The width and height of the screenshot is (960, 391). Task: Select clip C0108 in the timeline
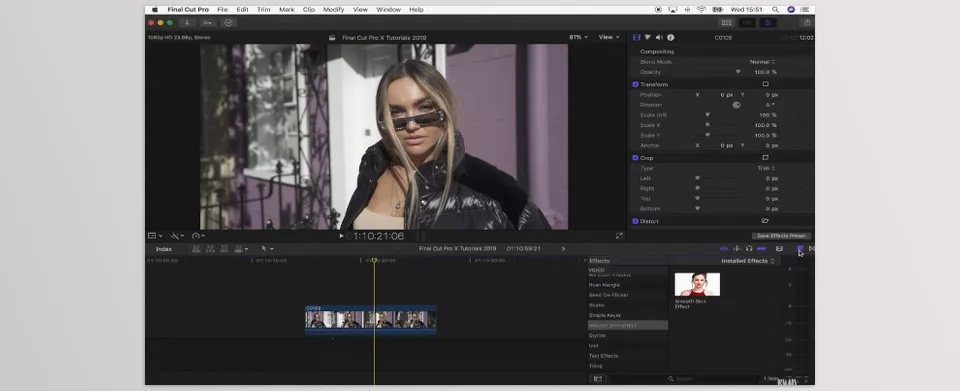[370, 319]
